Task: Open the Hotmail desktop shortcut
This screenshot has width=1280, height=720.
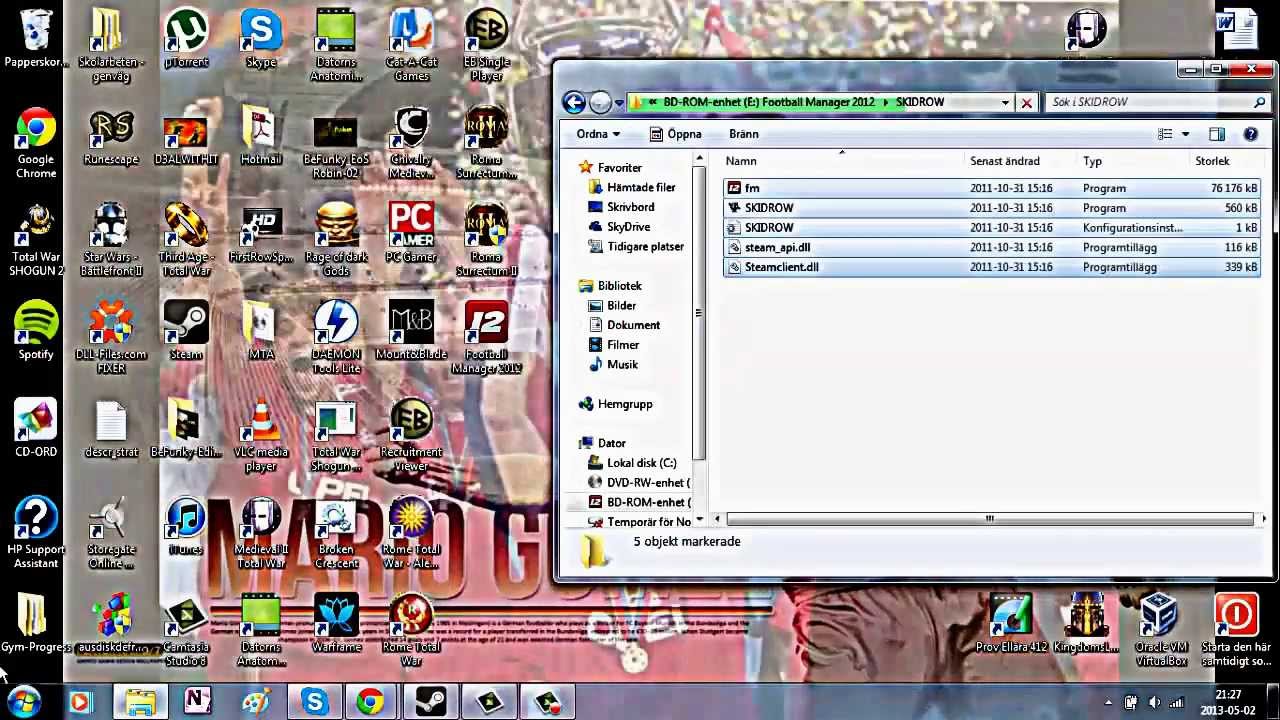Action: point(261,137)
